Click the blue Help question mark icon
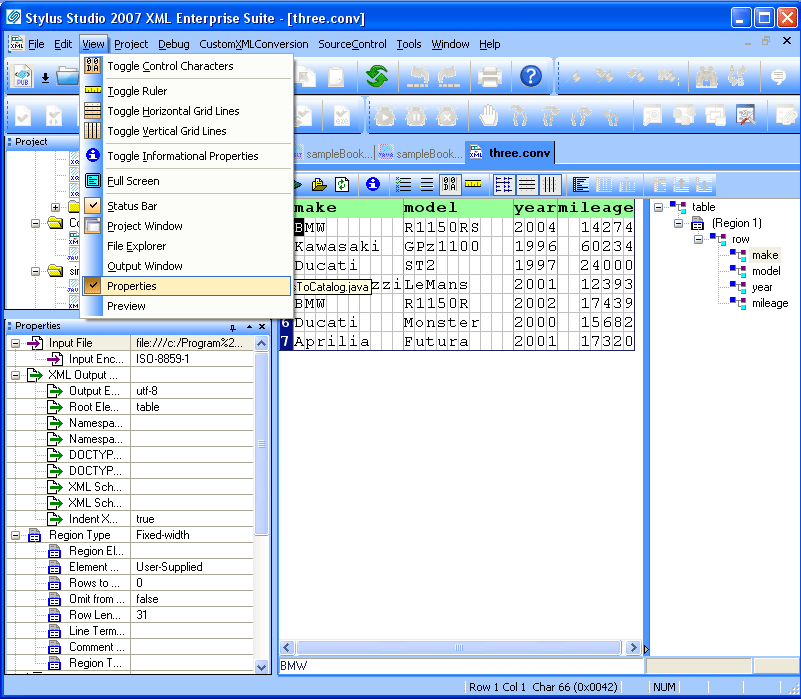801x699 pixels. 531,76
